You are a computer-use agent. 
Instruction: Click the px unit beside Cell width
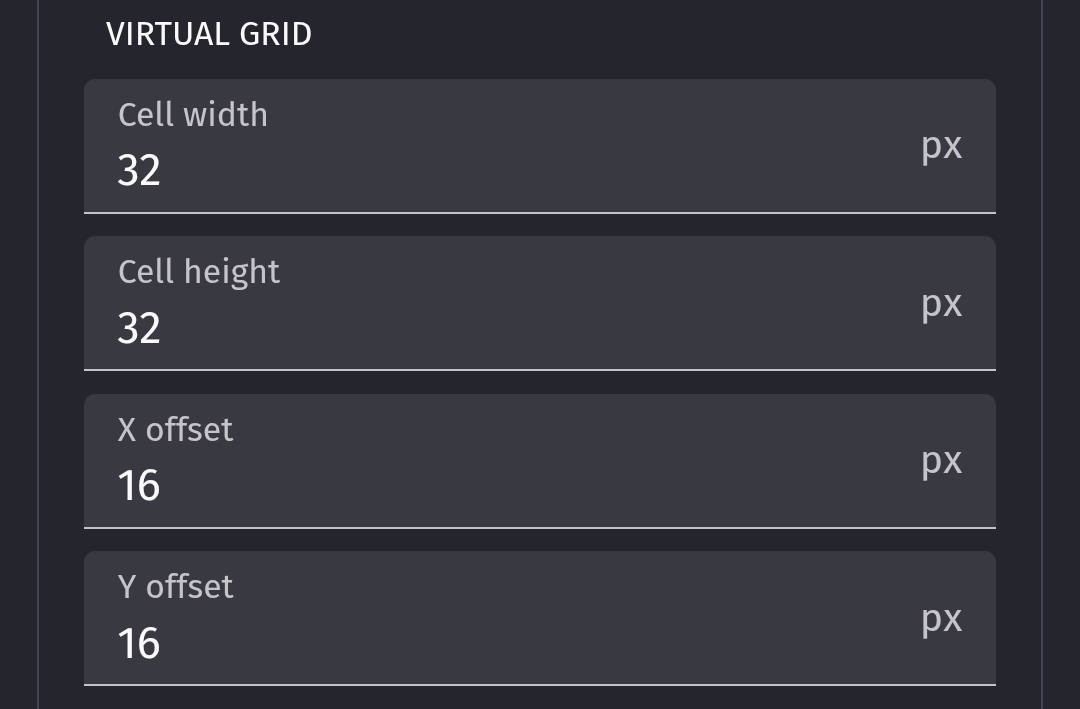[941, 146]
